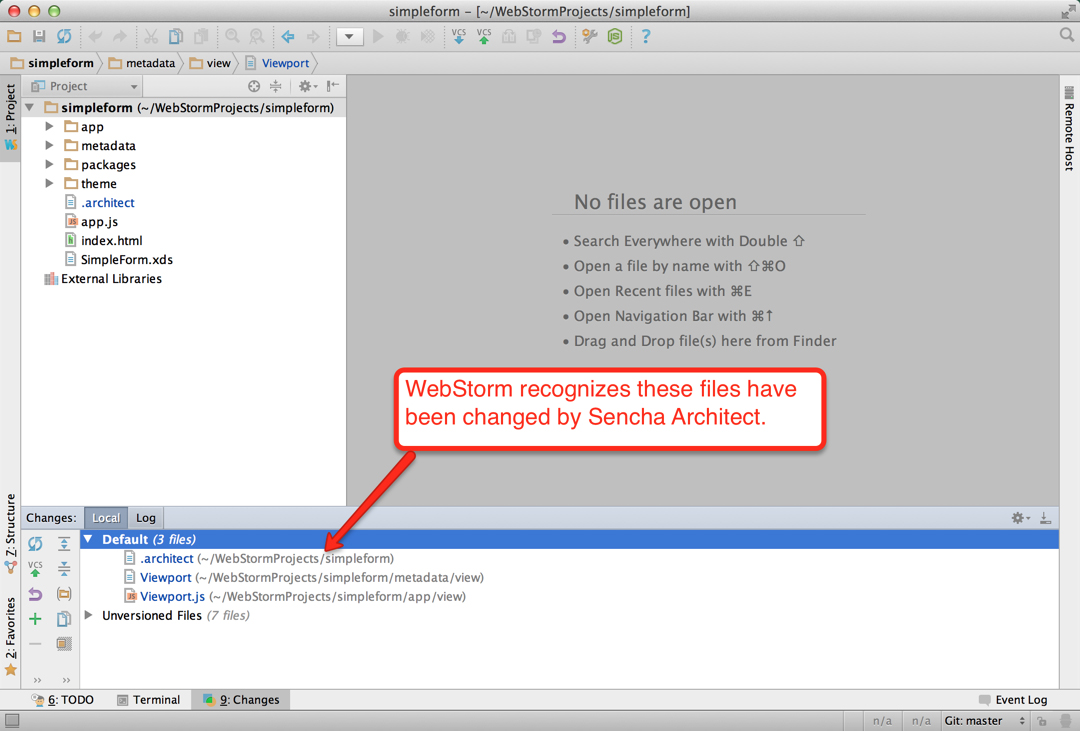Viewport: 1080px width, 731px height.
Task: Click the Cut scissors icon
Action: (151, 37)
